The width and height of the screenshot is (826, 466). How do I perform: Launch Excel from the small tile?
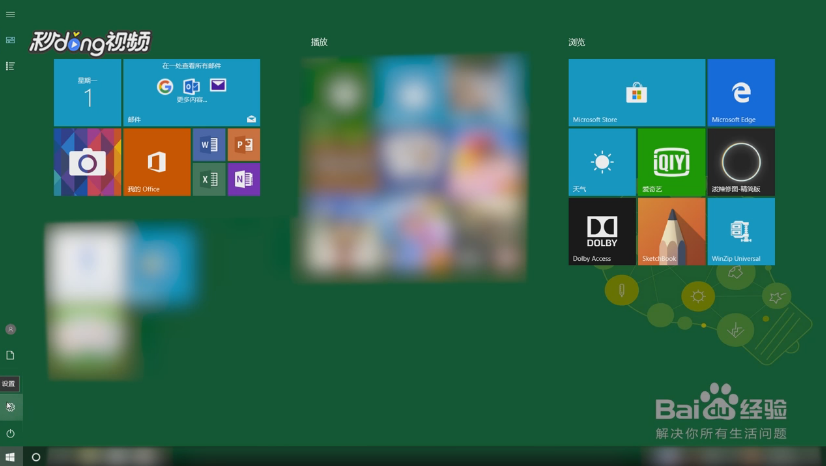pos(209,180)
